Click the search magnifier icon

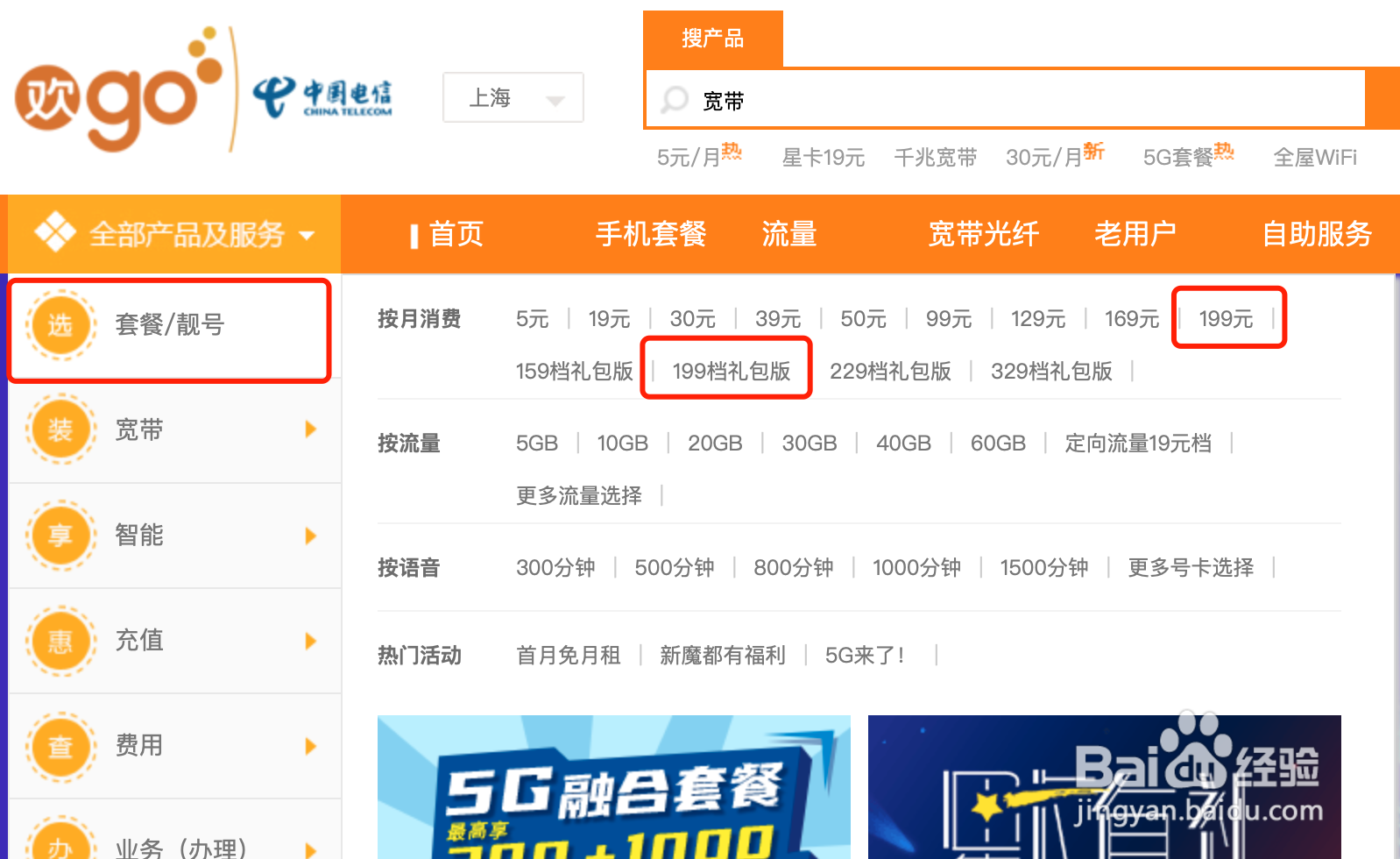[675, 100]
